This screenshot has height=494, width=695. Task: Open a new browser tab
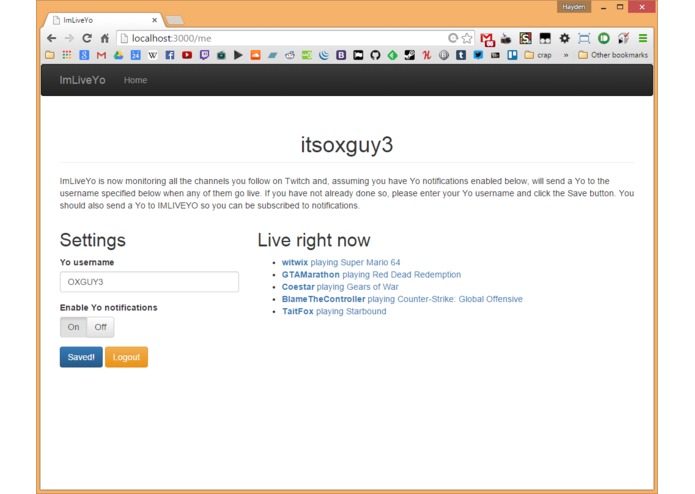(x=175, y=20)
